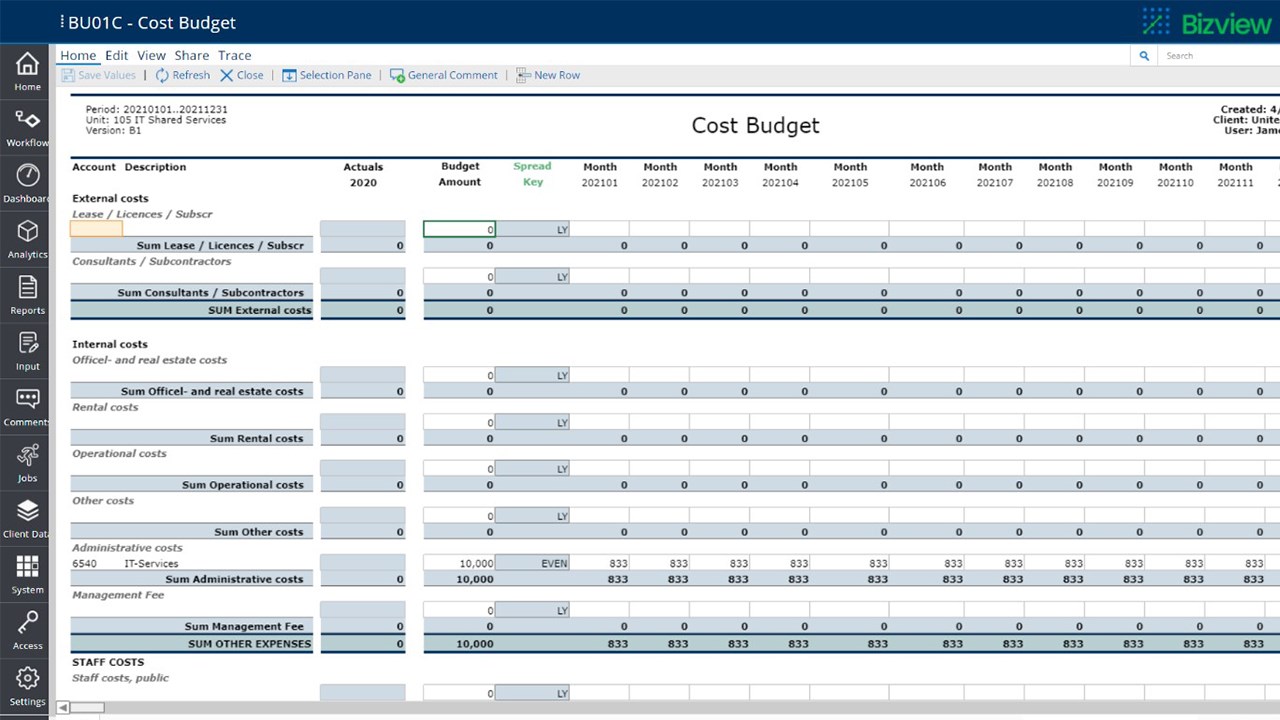This screenshot has width=1280, height=720.
Task: Click the search magnifier icon
Action: coord(1144,56)
